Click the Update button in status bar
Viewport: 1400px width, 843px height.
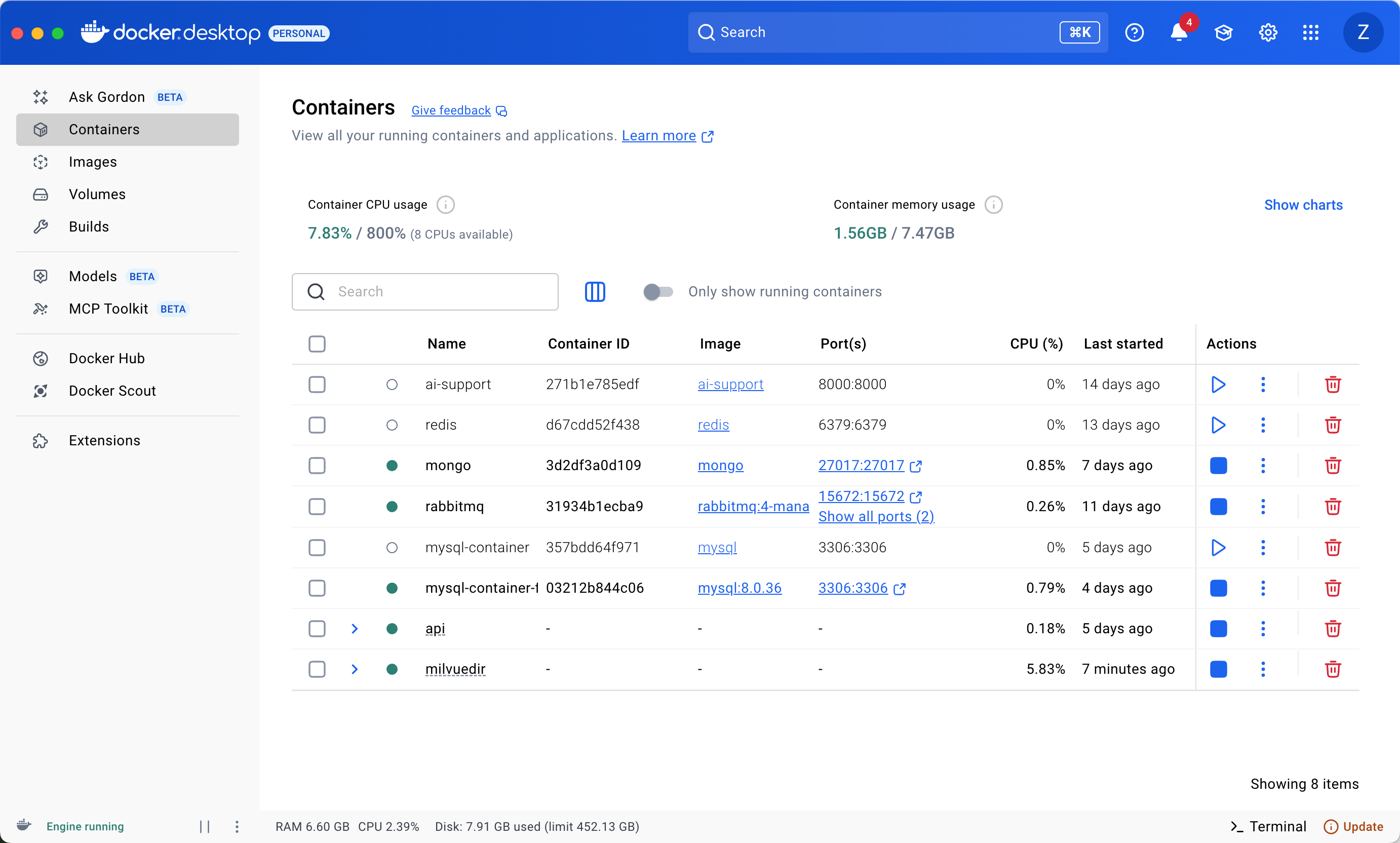pos(1353,826)
